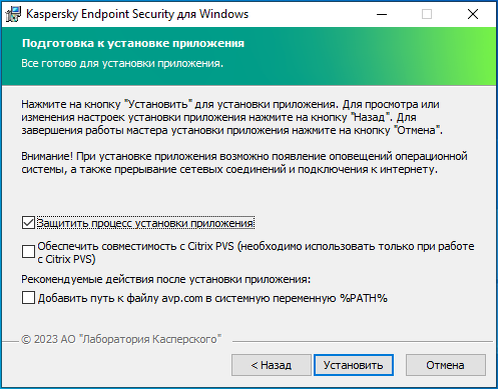Tick the checkbox for adding avp.com to %PATH%
The width and height of the screenshot is (498, 389).
click(28, 298)
